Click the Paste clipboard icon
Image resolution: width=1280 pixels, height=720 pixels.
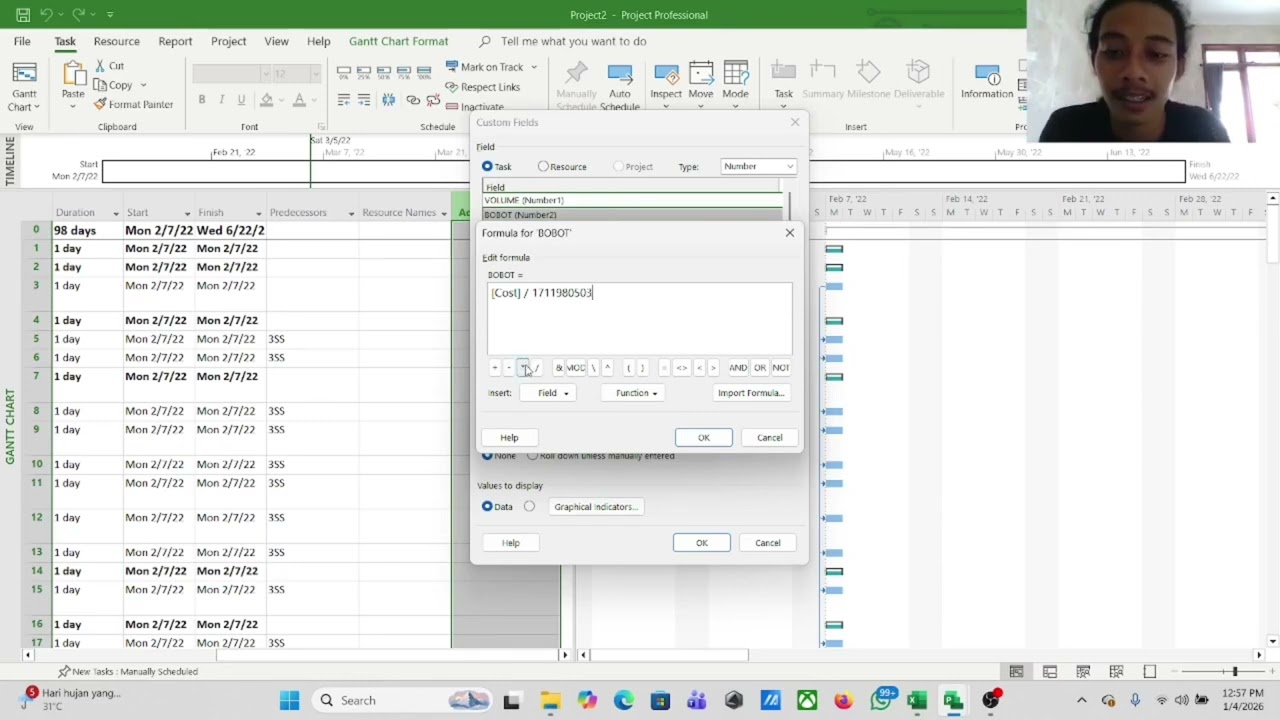coord(73,75)
